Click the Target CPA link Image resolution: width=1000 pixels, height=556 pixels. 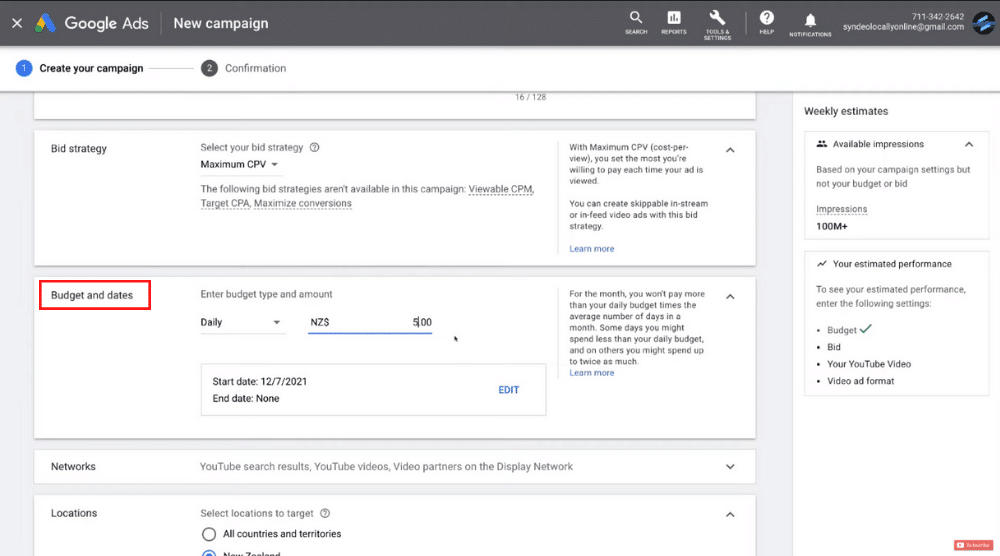click(224, 203)
